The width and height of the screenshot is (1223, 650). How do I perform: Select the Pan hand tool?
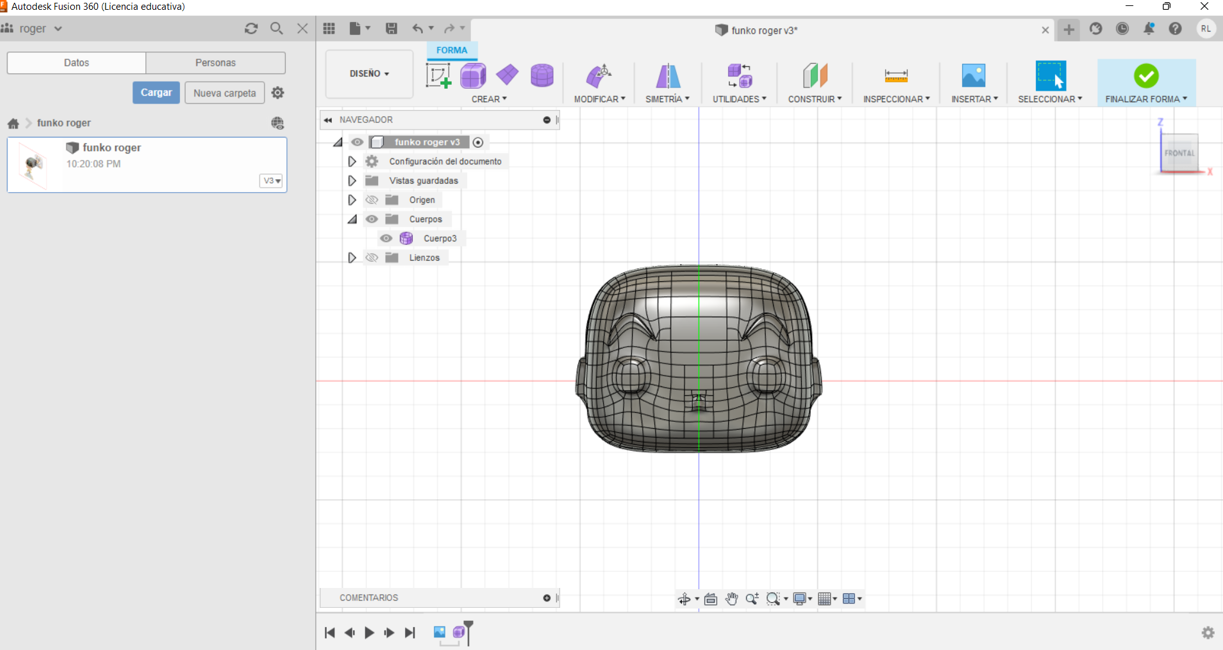(x=731, y=599)
